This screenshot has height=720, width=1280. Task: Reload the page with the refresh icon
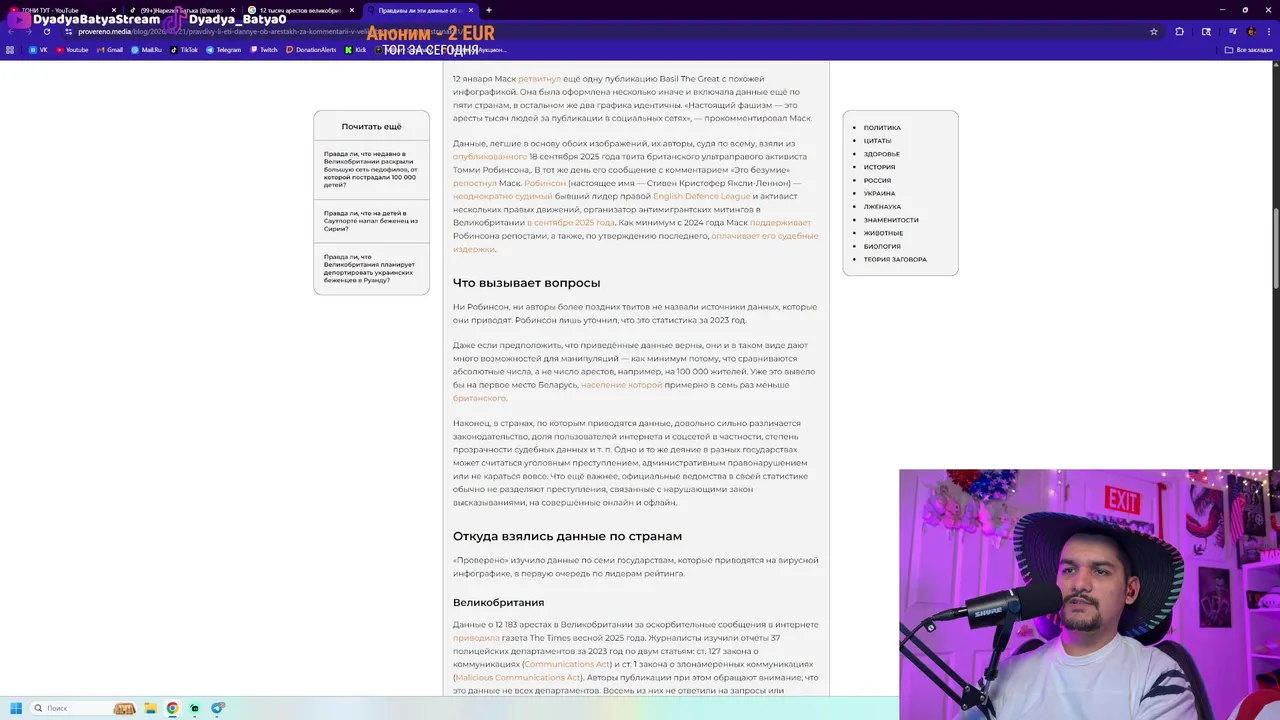(46, 31)
